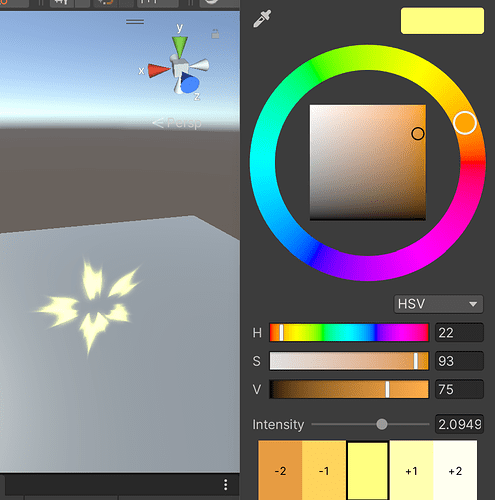Click the H value field showing 22
Screen dimensions: 495x500
pyautogui.click(x=459, y=332)
